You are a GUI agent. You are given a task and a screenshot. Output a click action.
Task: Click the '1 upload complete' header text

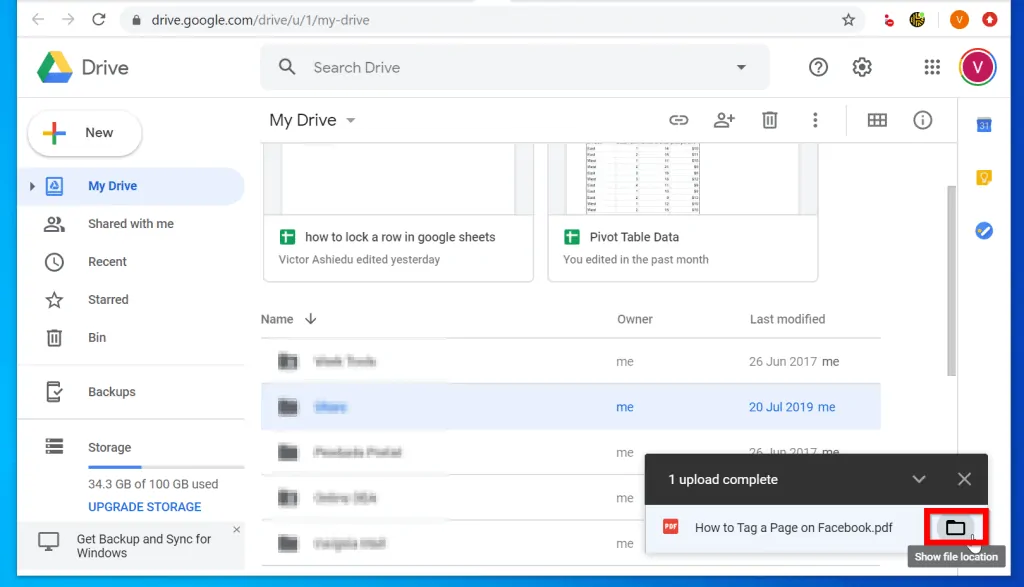(x=723, y=479)
